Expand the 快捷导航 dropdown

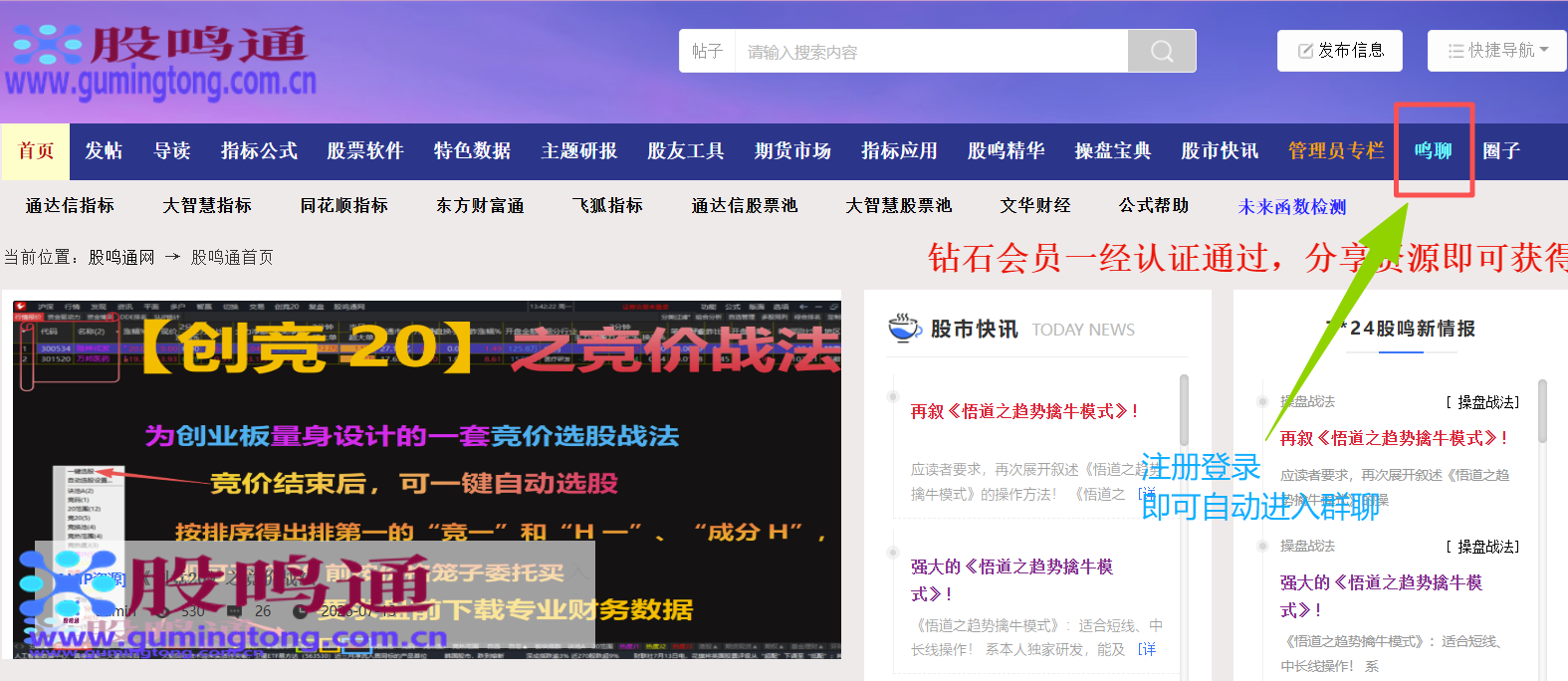(x=1497, y=51)
